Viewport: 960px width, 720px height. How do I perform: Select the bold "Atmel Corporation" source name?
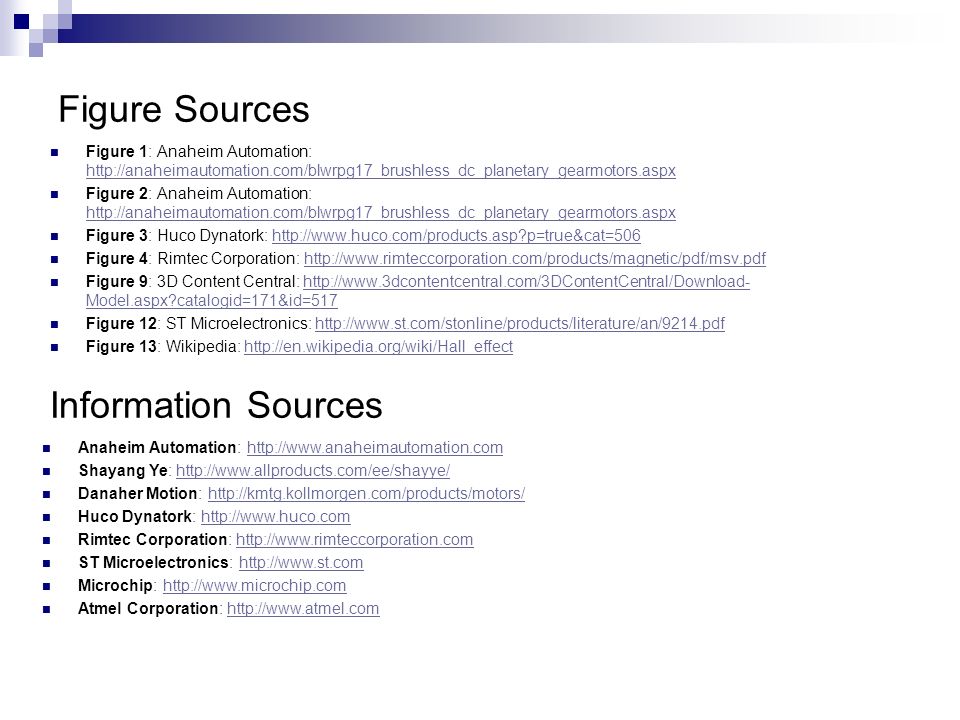[148, 609]
